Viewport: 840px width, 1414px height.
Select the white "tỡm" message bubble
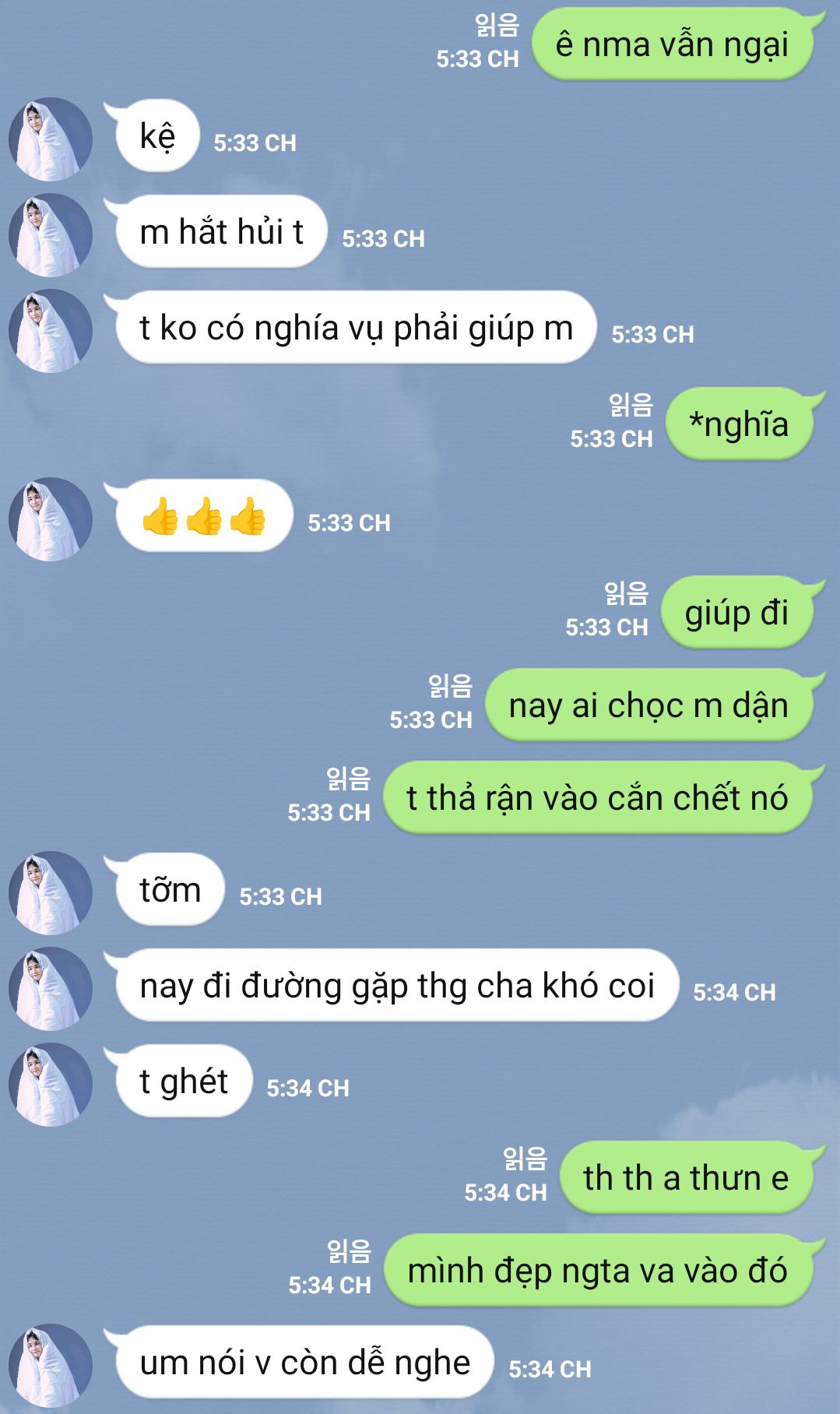tap(170, 890)
